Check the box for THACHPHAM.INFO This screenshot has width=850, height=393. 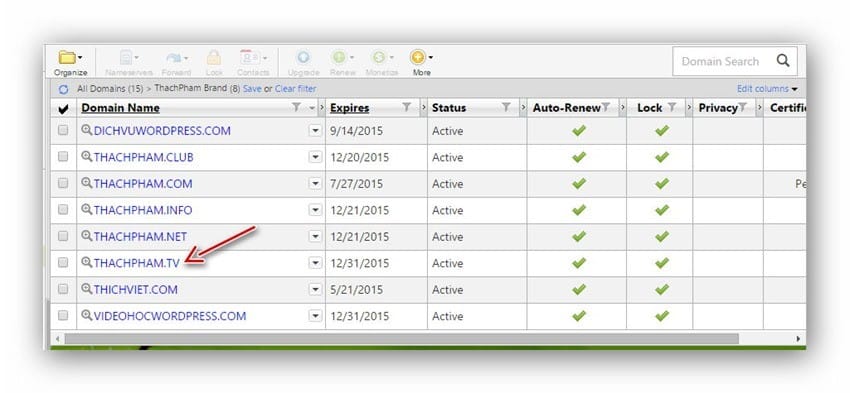(63, 209)
